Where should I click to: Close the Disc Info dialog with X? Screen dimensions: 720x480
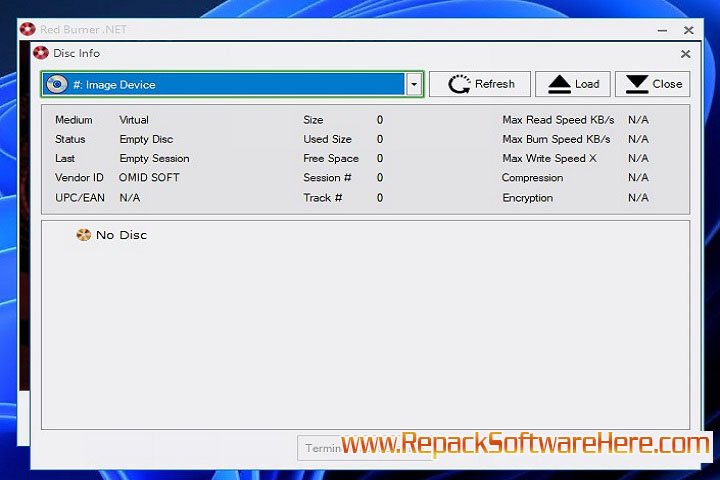click(686, 54)
